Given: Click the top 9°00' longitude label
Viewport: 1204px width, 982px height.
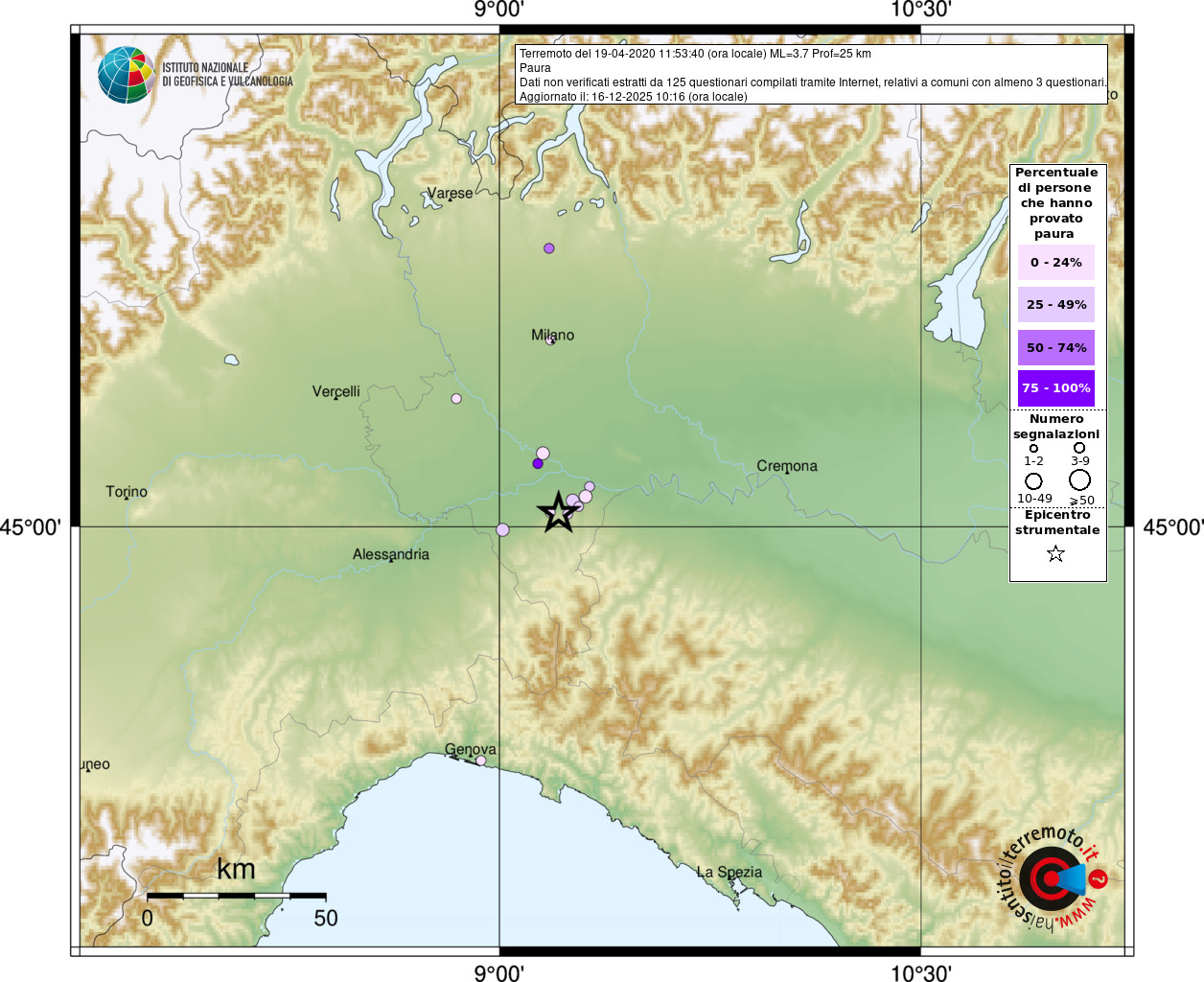Looking at the screenshot, I should point(498,10).
